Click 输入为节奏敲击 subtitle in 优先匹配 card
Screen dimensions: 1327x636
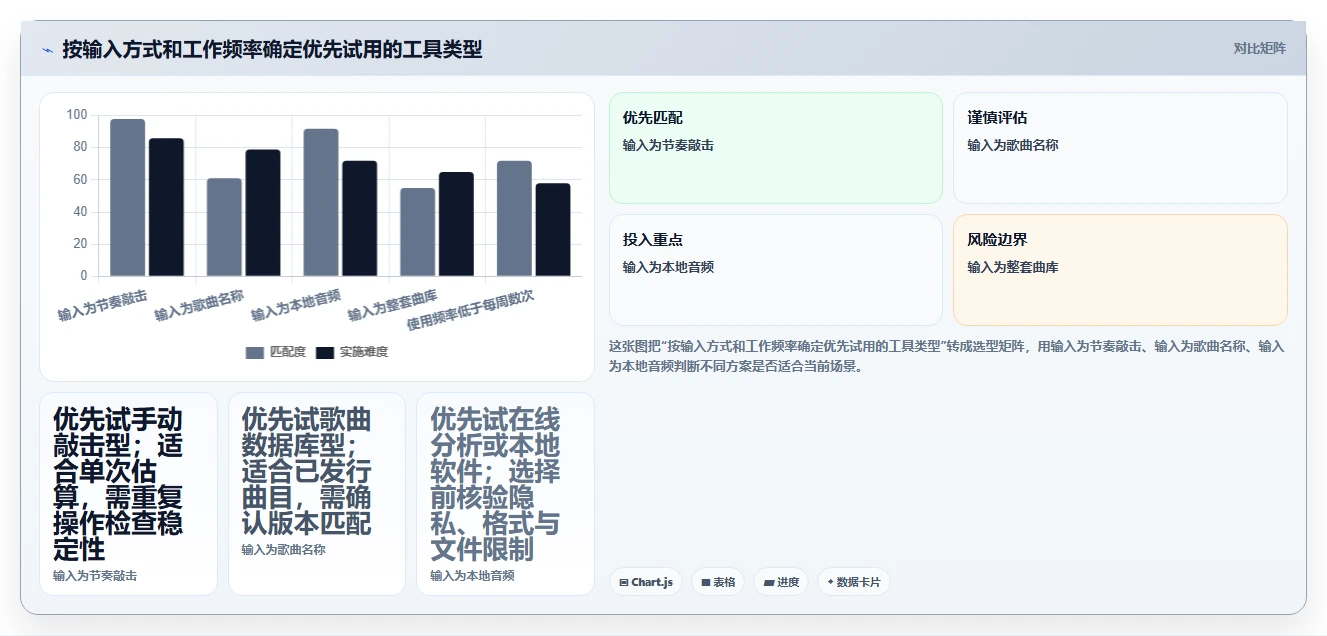pos(668,145)
